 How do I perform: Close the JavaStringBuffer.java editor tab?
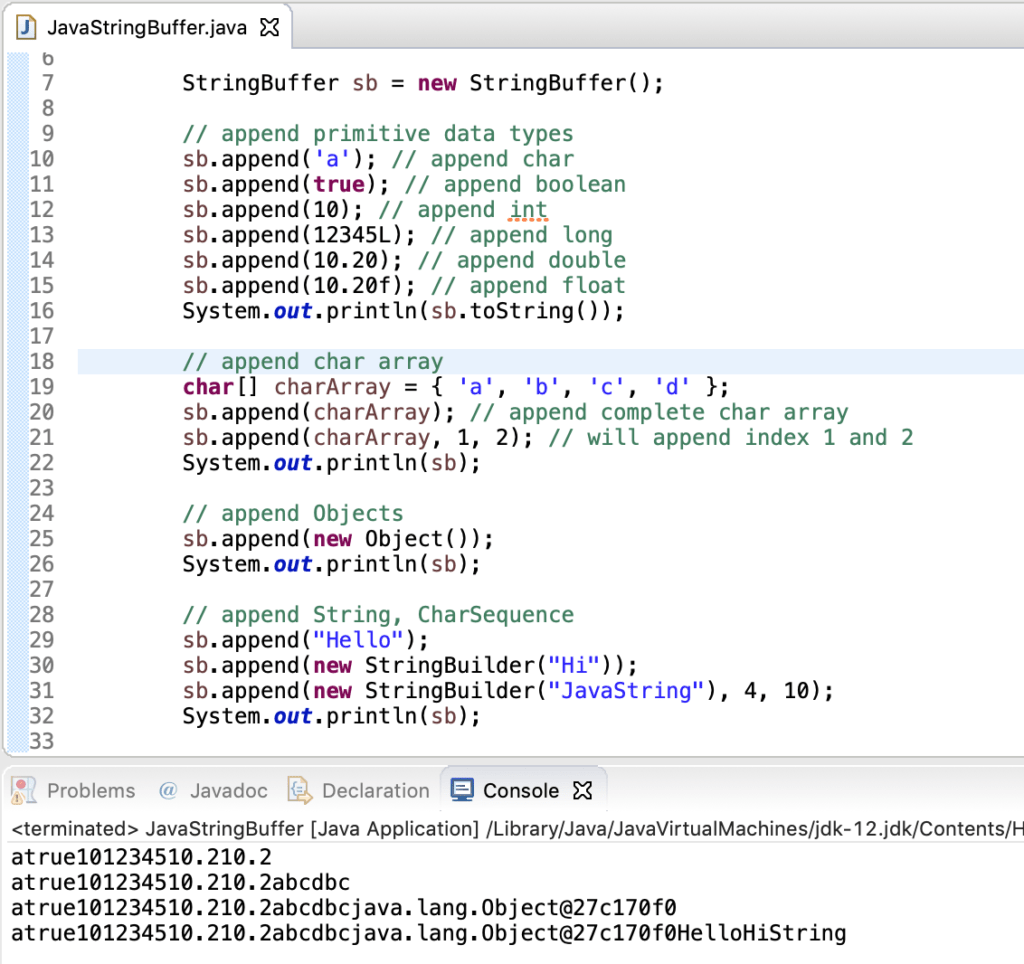(x=268, y=28)
